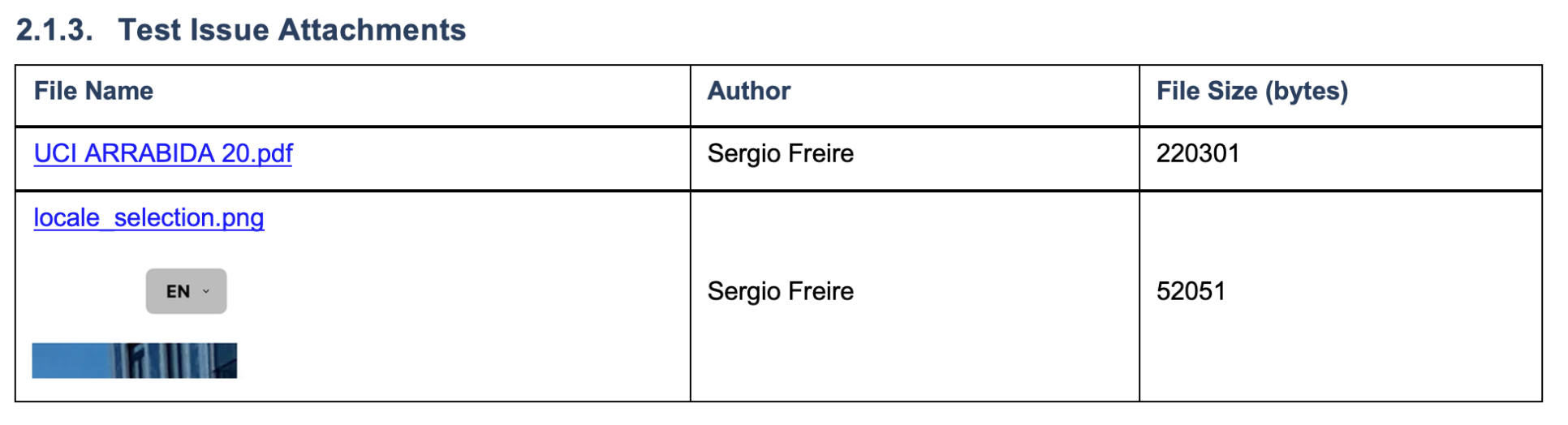Select the Author column header

[749, 91]
